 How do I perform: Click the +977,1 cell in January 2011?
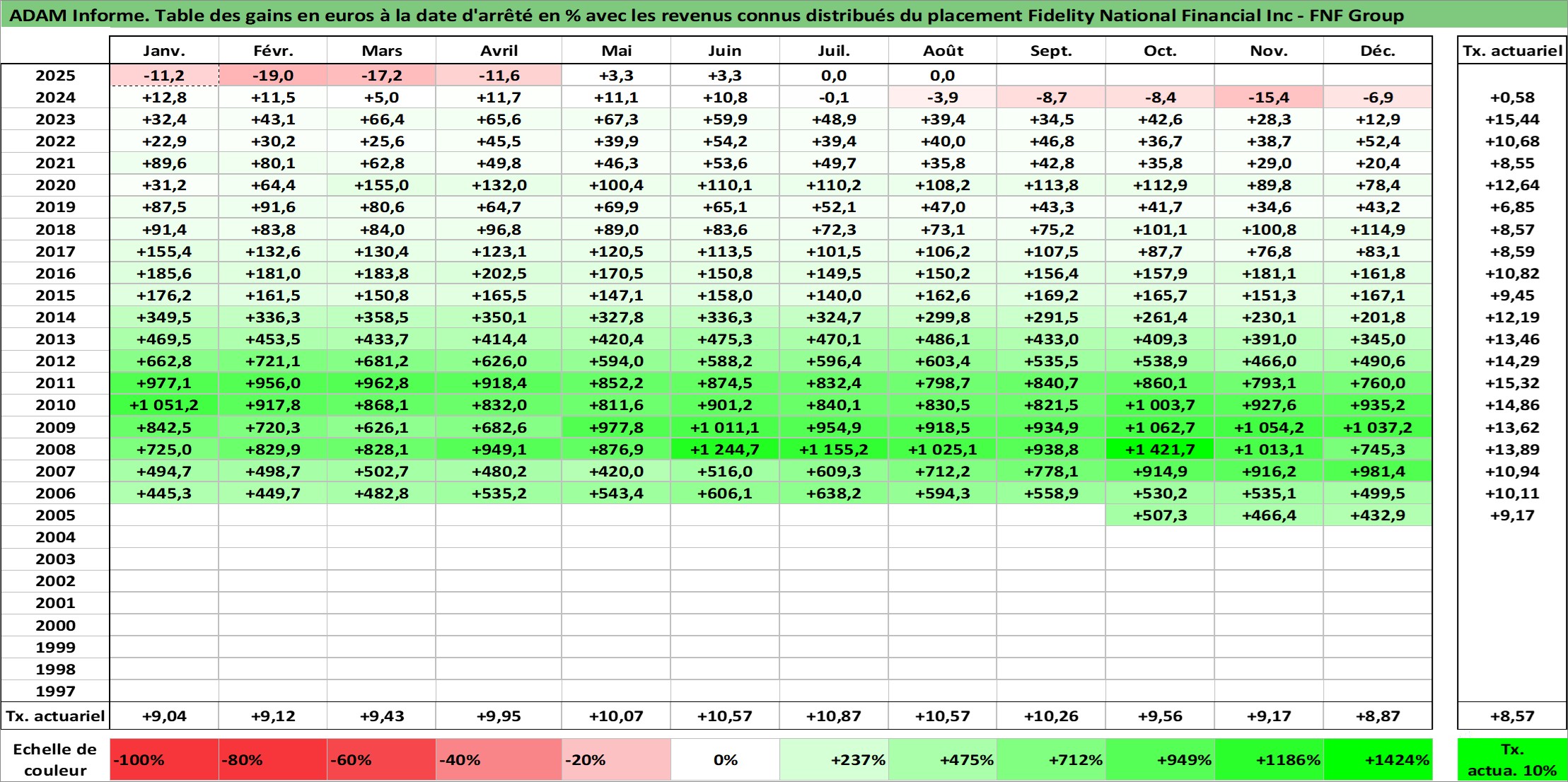164,383
